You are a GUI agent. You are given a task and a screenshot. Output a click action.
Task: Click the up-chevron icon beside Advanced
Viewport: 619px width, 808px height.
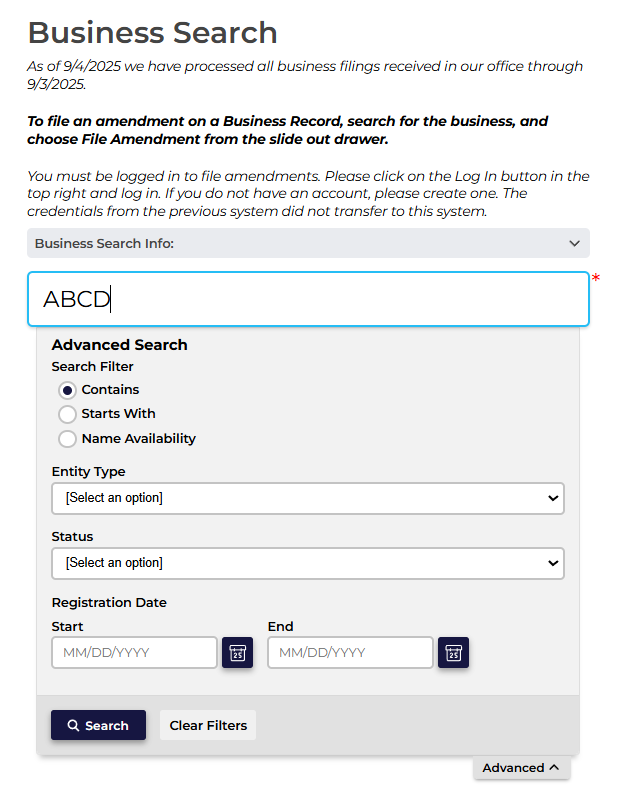[x=554, y=768]
